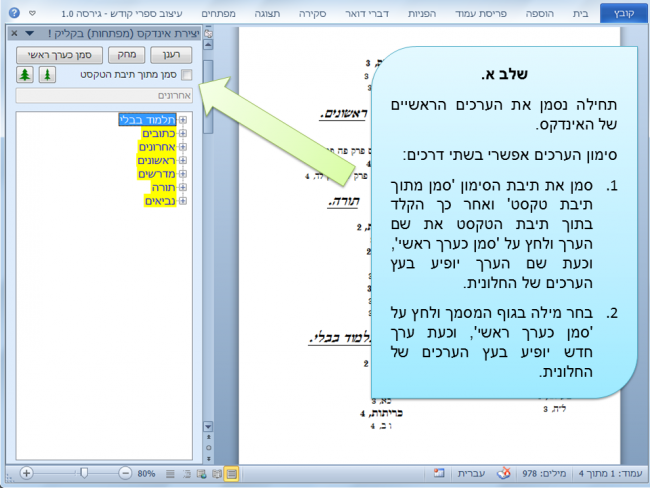Image resolution: width=650 pixels, height=488 pixels.
Task: Expand the ראשונים tree node
Action: [x=183, y=160]
